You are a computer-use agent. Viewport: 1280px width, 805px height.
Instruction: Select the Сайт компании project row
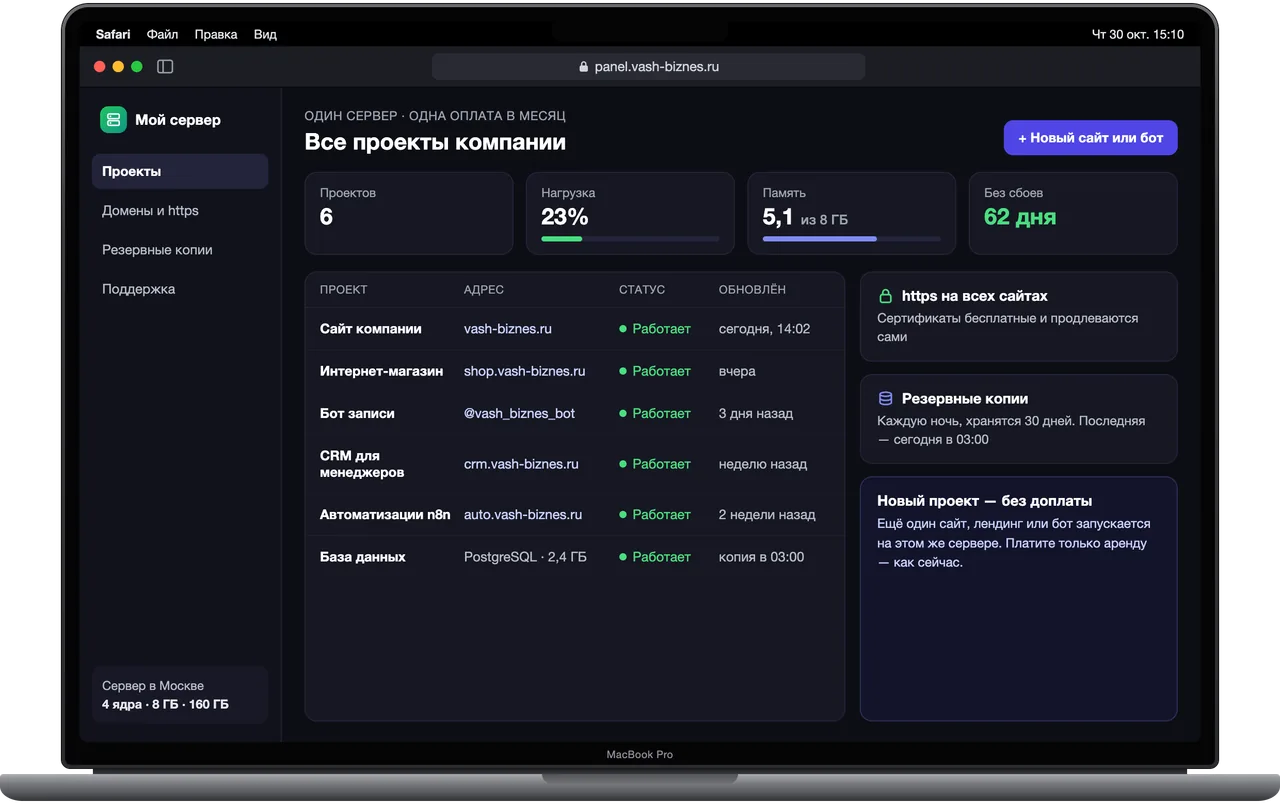click(x=575, y=329)
